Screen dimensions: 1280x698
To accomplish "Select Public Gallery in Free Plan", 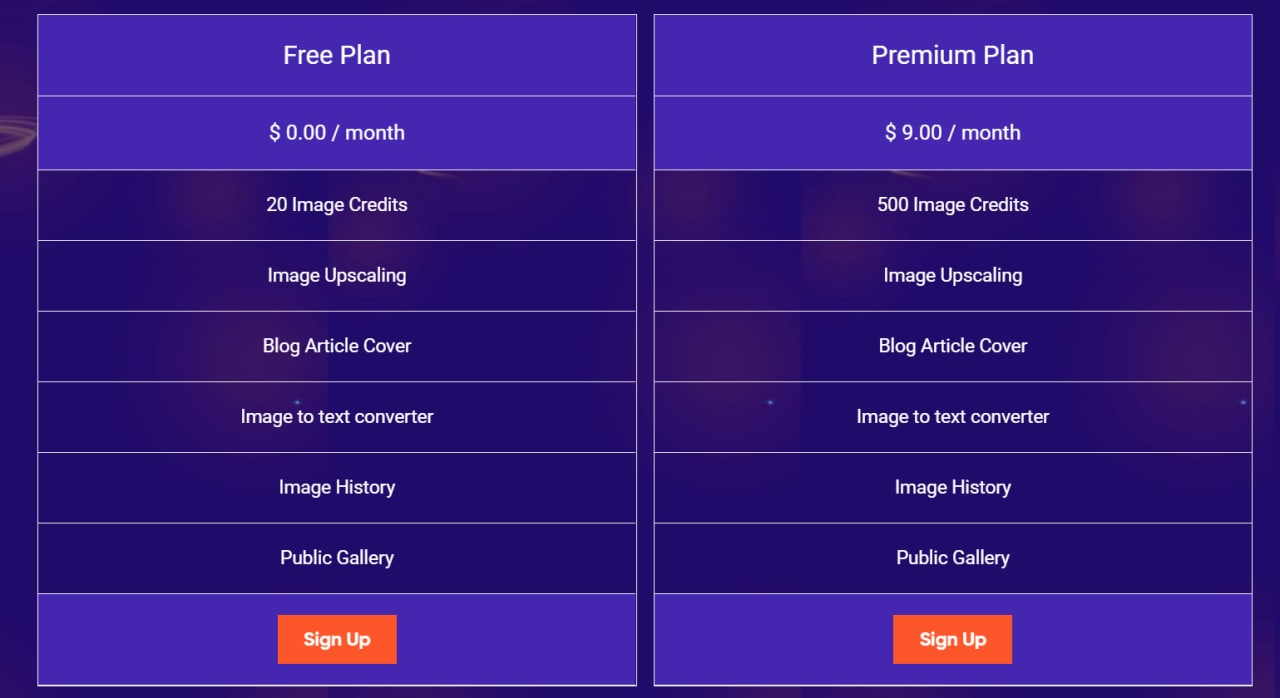I will click(337, 559).
